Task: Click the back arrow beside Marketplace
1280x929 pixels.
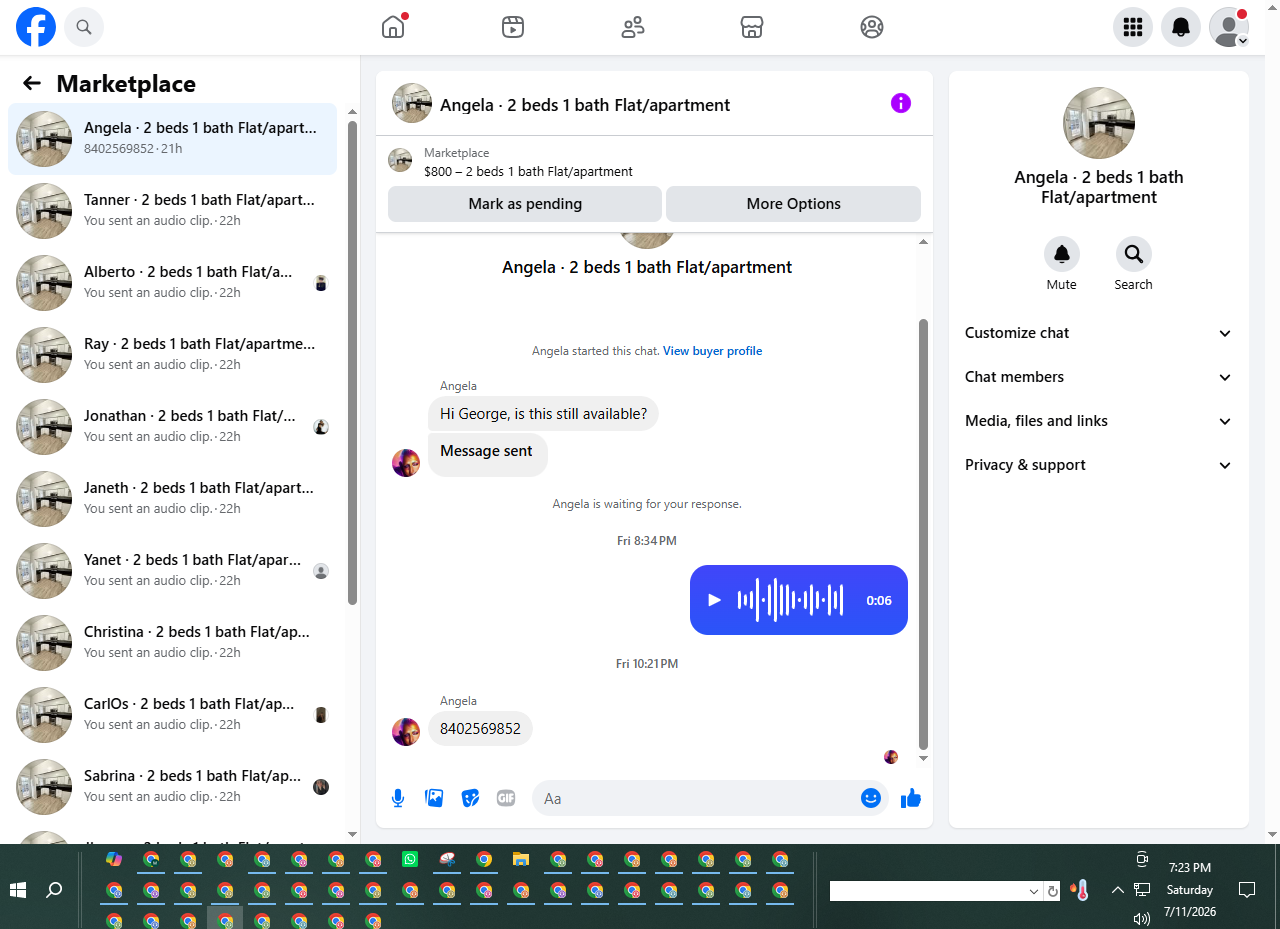Action: pos(32,83)
